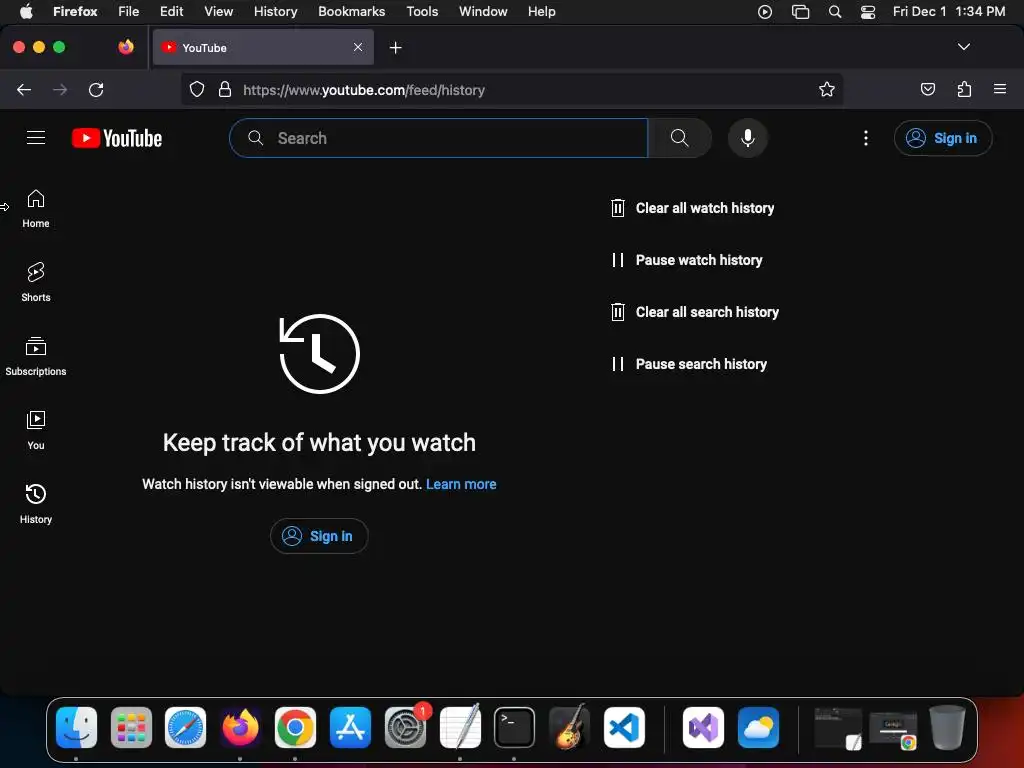Image resolution: width=1024 pixels, height=768 pixels.
Task: Bookmark this page with star icon
Action: coord(827,89)
